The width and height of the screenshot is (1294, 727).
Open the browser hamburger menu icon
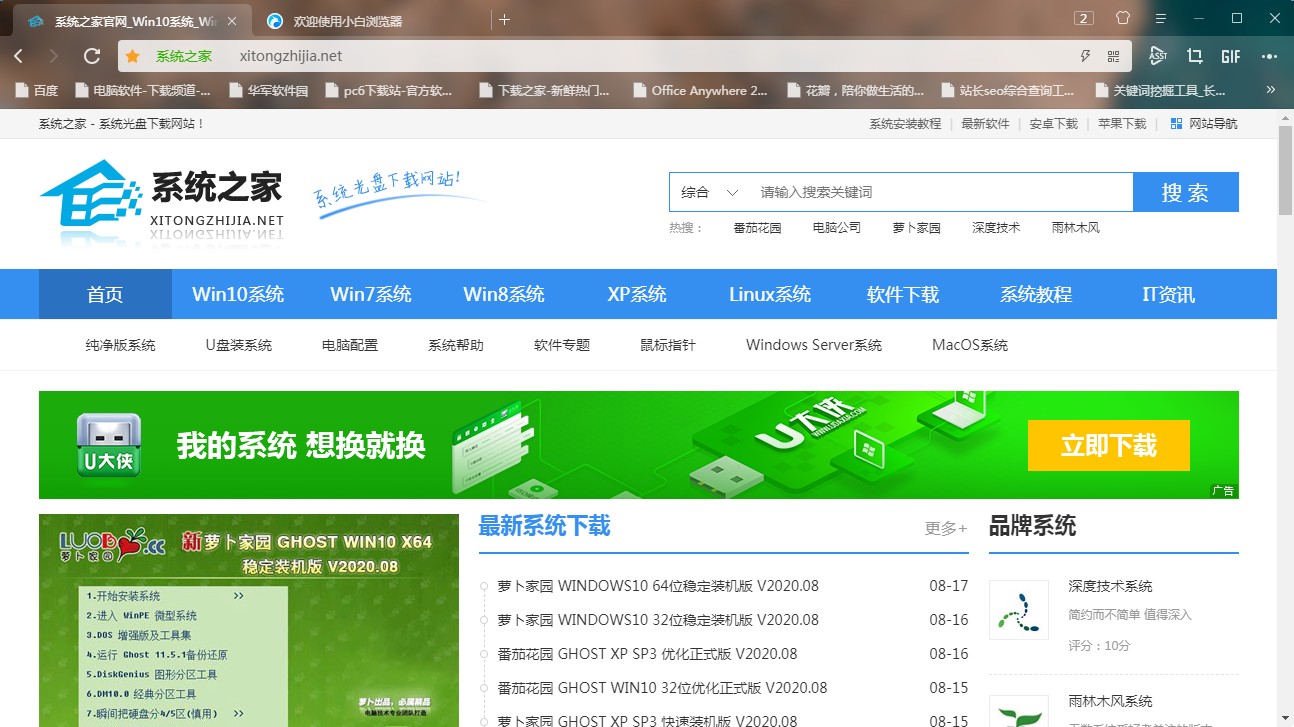1160,18
